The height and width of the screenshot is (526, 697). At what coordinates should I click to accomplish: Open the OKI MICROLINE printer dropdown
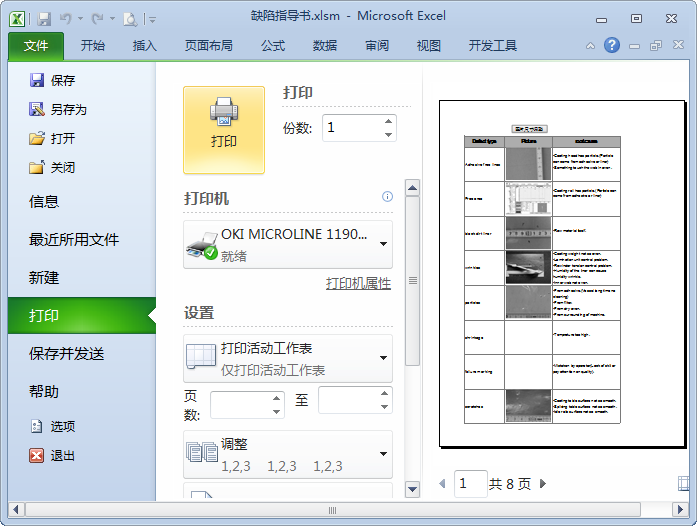pyautogui.click(x=383, y=243)
